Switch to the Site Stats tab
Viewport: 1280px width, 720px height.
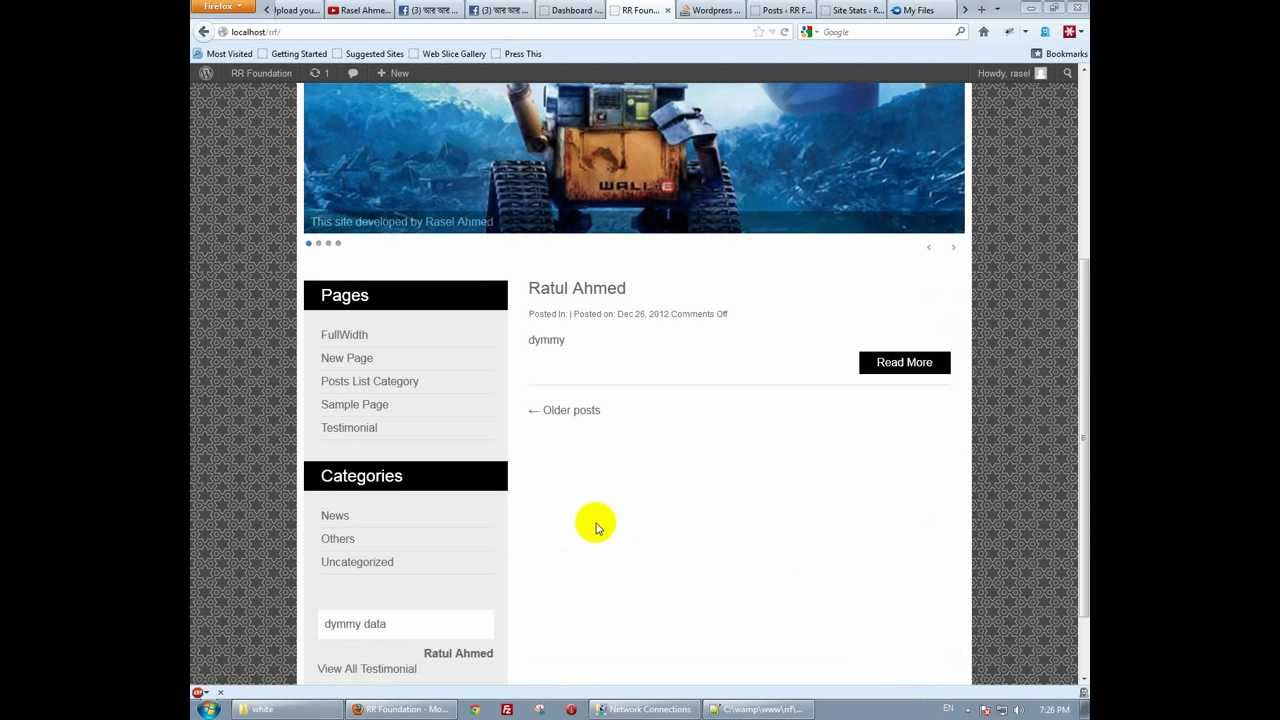850,10
